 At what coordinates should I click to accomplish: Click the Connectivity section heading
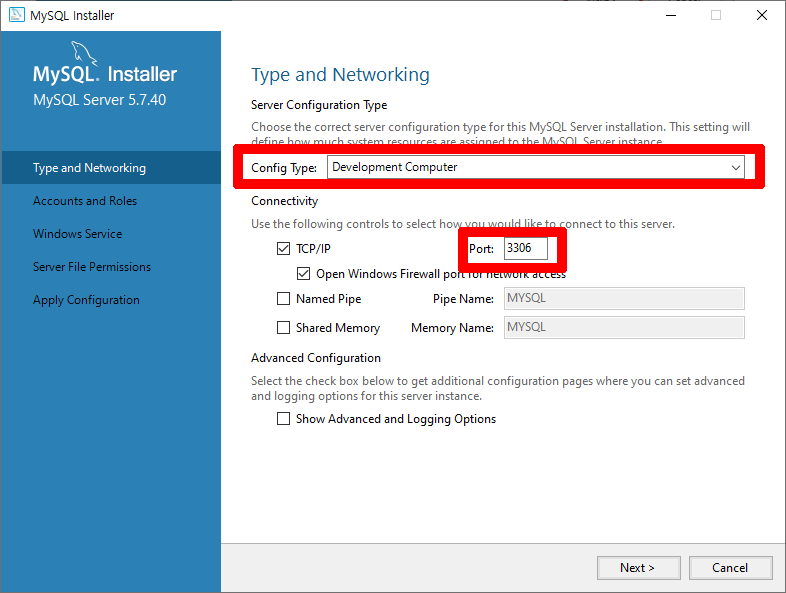(x=284, y=201)
